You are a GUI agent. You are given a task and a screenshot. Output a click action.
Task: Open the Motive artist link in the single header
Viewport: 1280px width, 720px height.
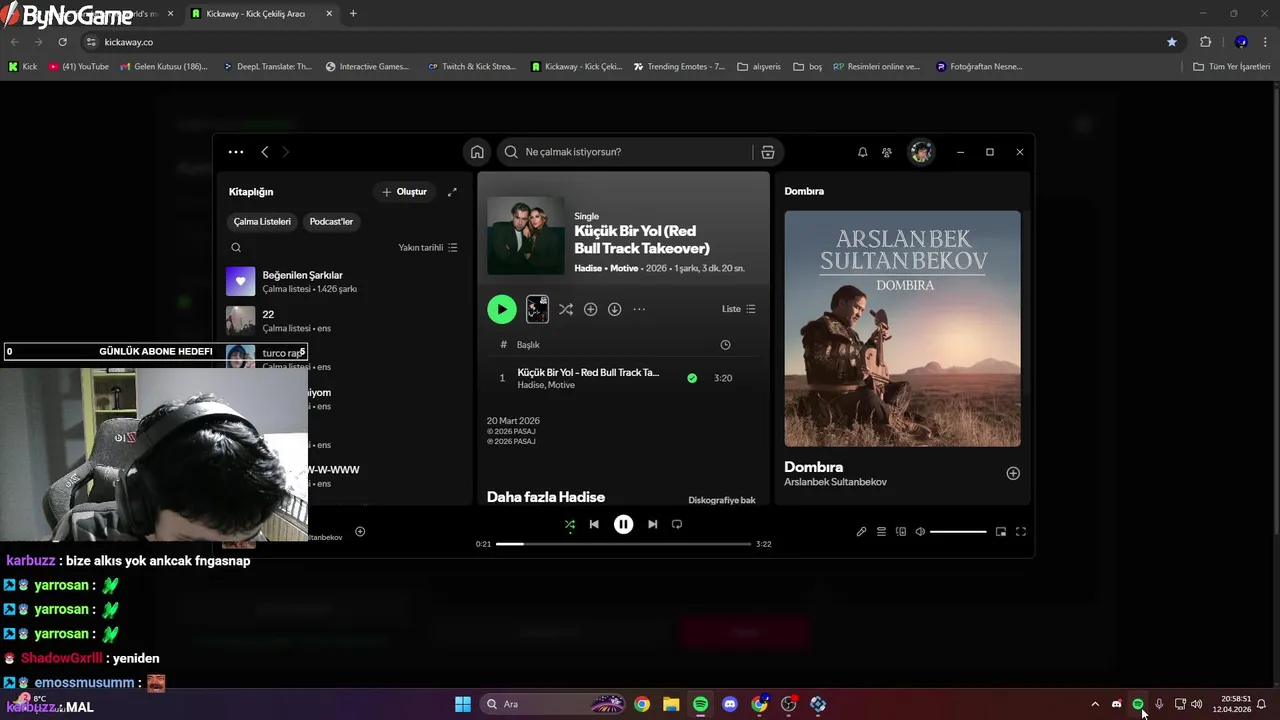click(624, 269)
